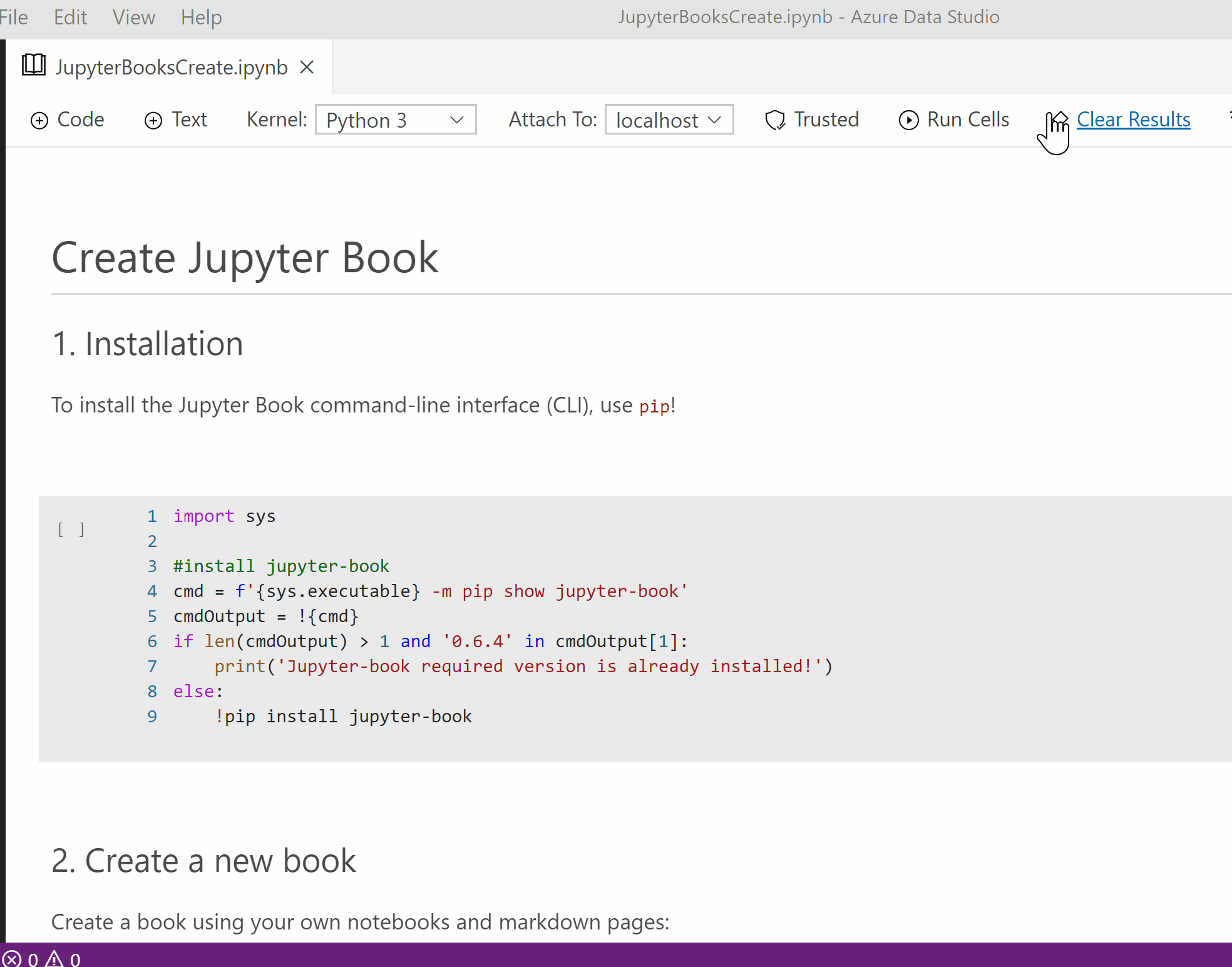Select the Trusted shield icon

click(775, 120)
